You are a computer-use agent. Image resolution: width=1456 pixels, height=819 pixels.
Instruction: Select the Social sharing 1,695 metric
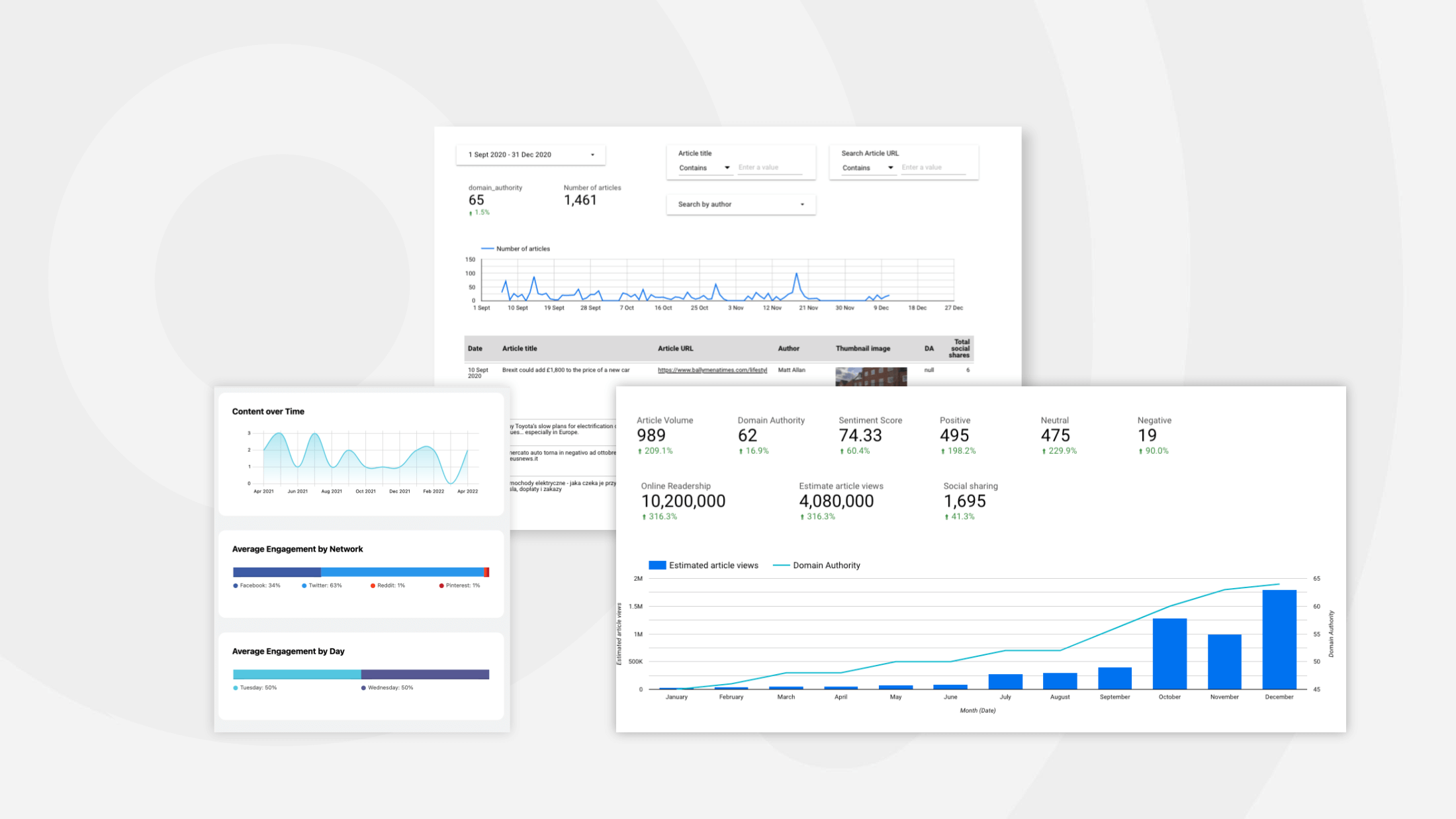(x=970, y=501)
